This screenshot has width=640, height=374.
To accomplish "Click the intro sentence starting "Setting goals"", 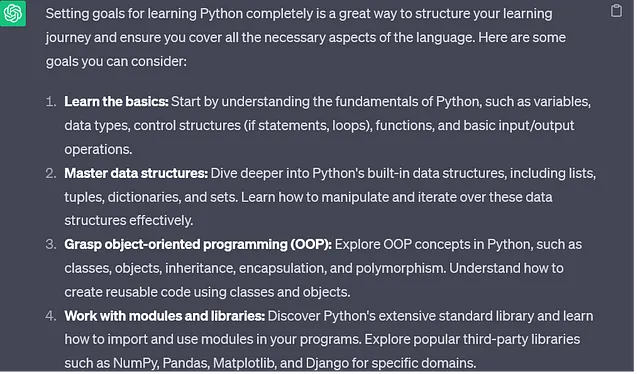I will click(306, 37).
